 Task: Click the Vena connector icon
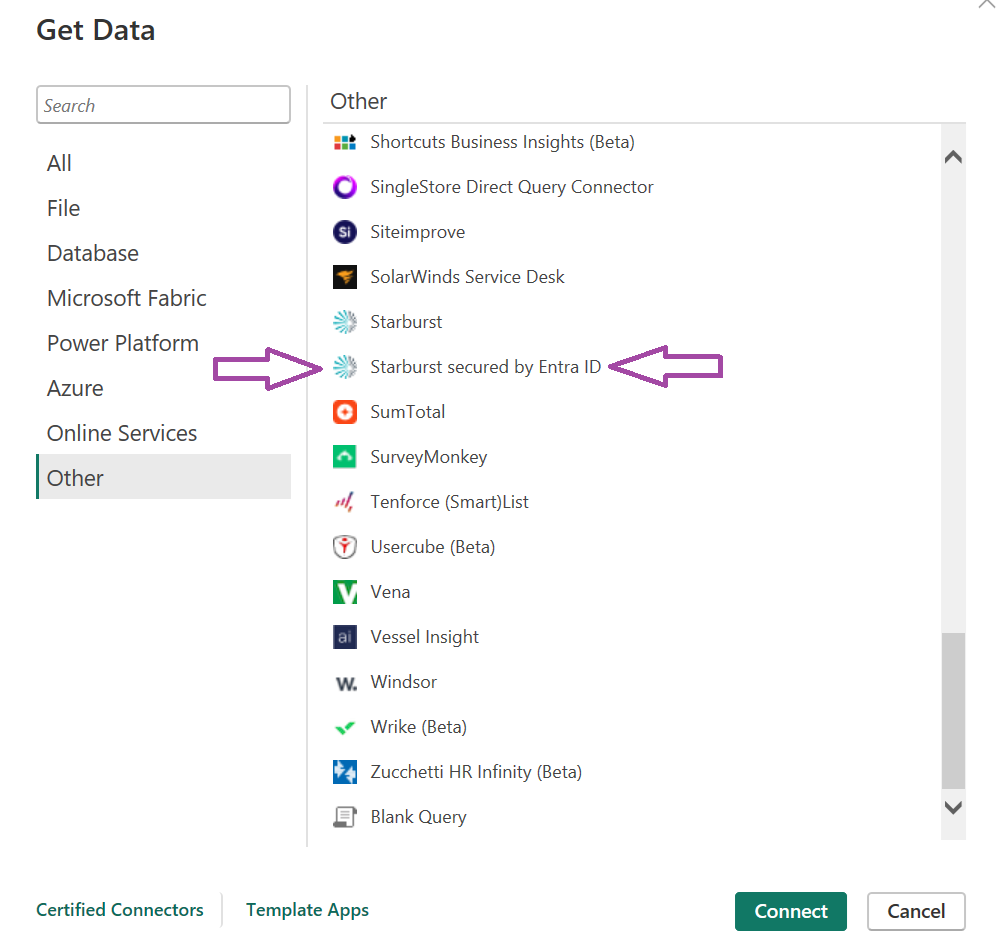pos(345,592)
